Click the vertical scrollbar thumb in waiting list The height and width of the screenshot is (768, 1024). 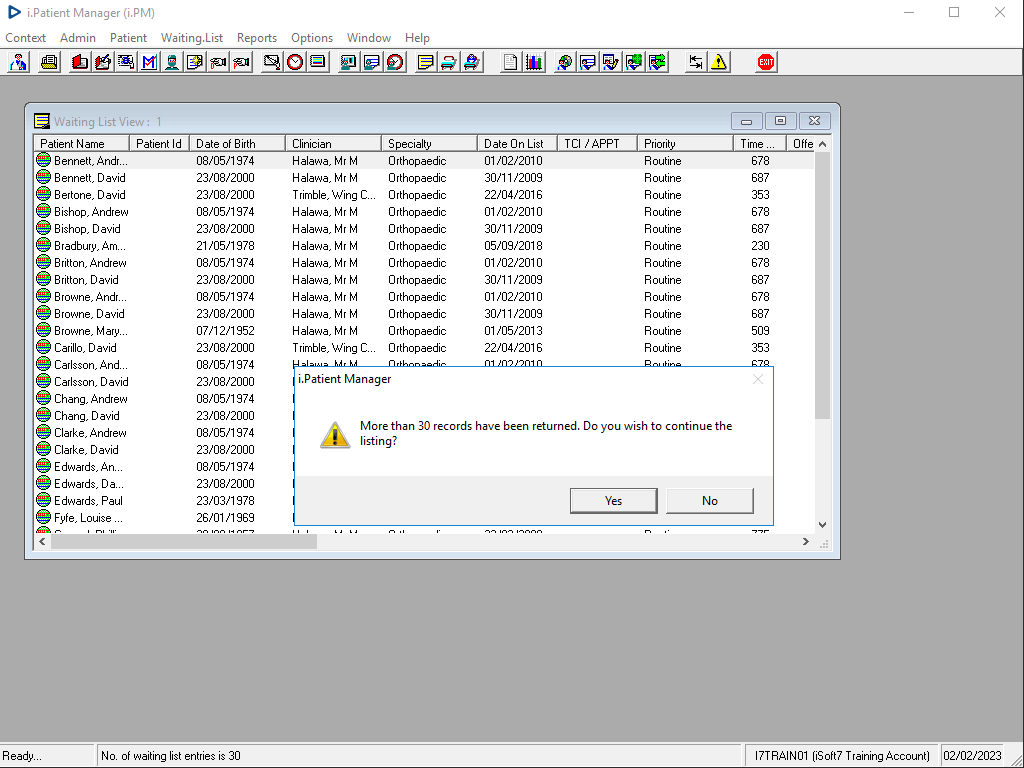822,285
